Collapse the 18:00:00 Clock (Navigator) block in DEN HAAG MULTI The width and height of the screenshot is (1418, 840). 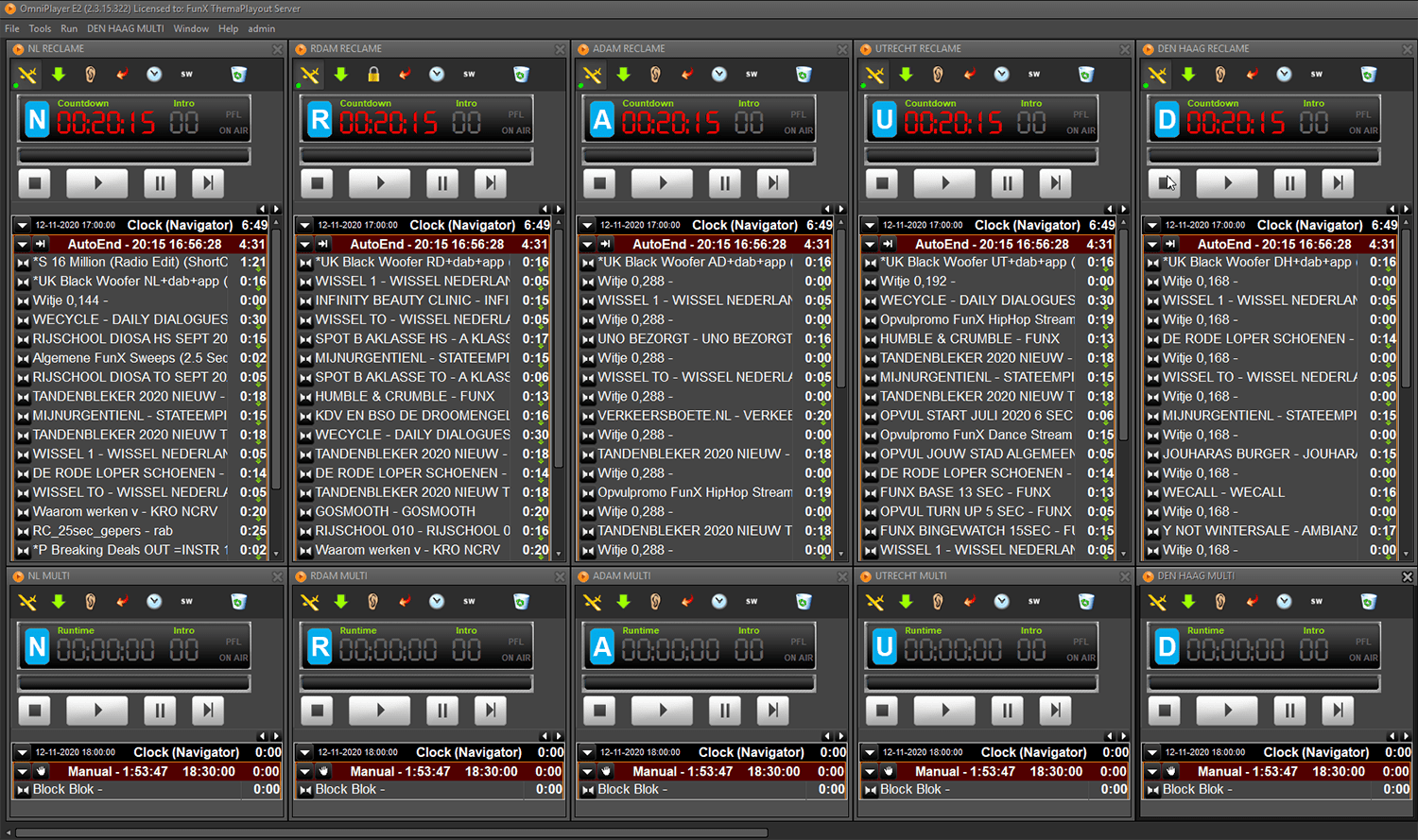pyautogui.click(x=1152, y=752)
